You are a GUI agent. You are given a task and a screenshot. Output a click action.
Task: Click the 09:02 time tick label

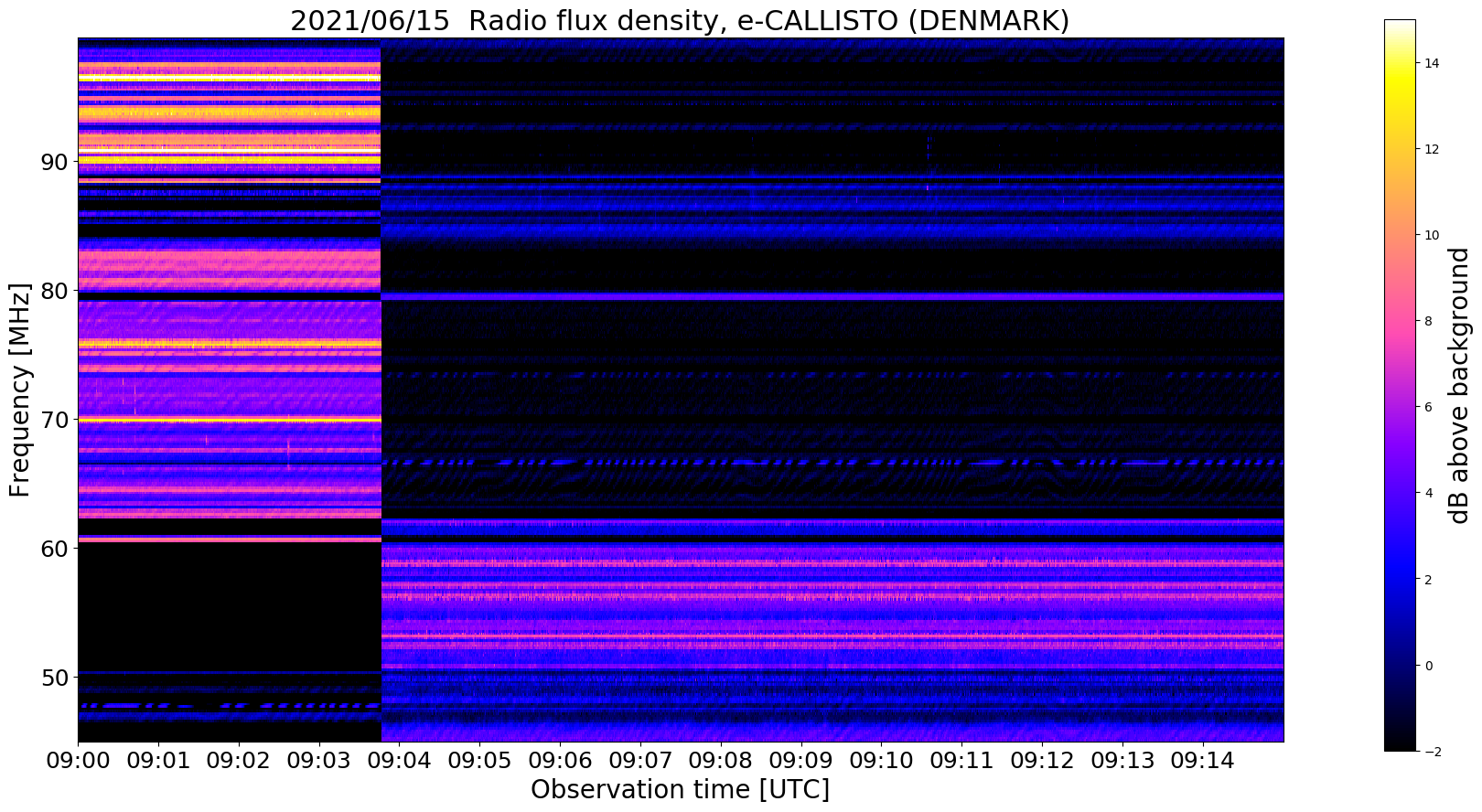click(x=239, y=760)
